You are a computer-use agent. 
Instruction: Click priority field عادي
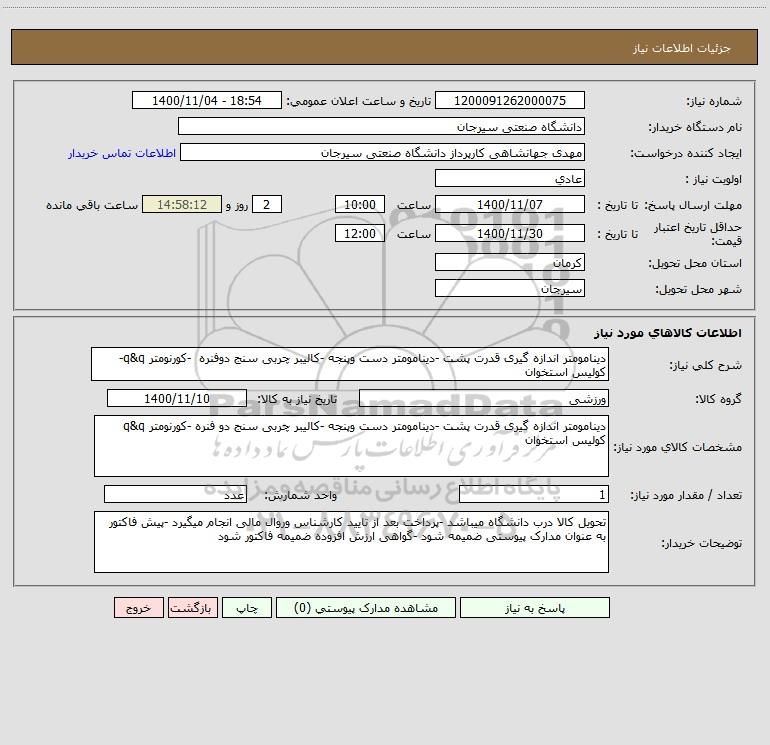510,178
